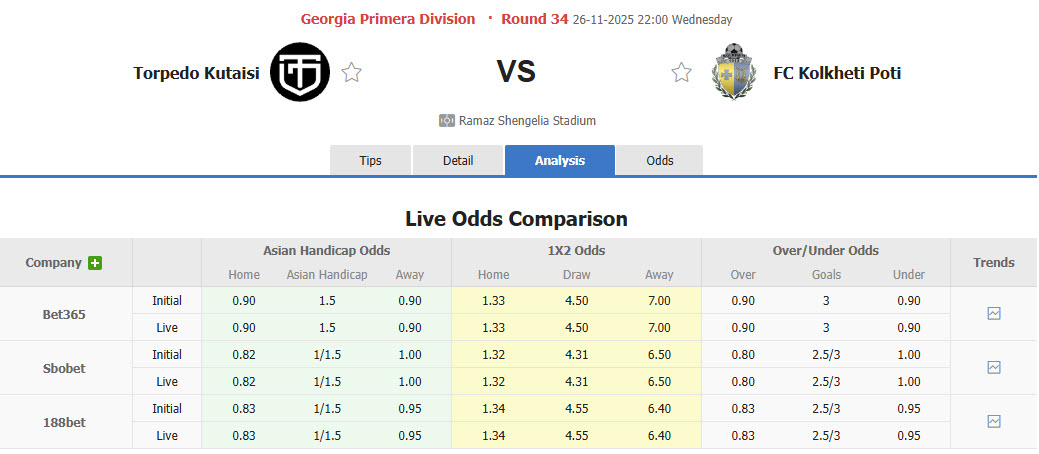Open the Sbobet odds trend chart icon

click(x=994, y=367)
